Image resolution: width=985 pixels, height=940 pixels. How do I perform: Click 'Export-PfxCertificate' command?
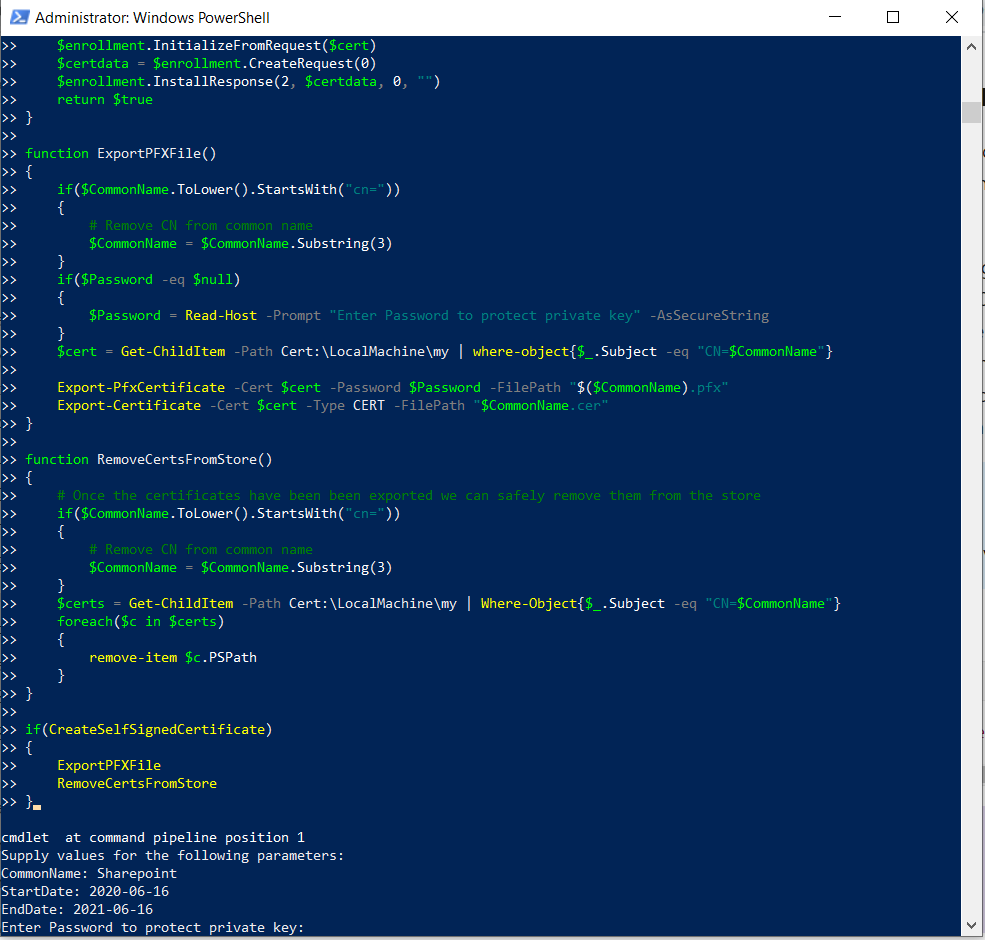coord(141,387)
